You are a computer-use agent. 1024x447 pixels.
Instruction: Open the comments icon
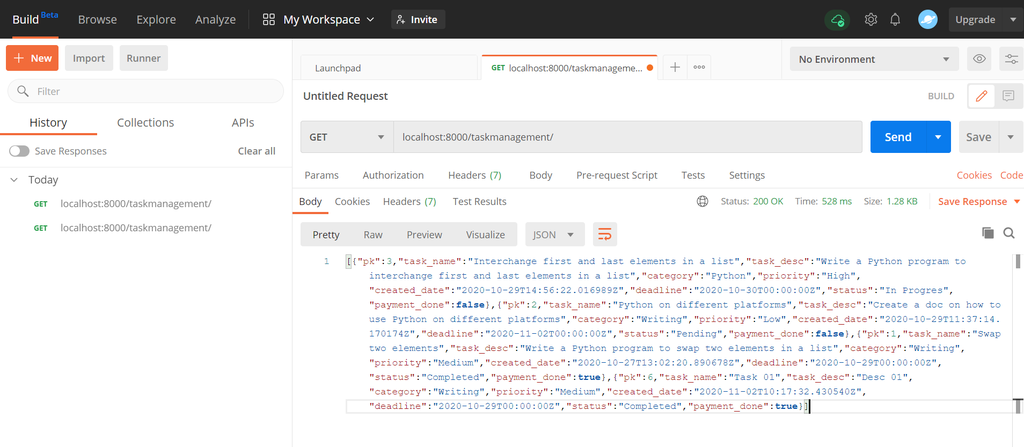click(1008, 96)
